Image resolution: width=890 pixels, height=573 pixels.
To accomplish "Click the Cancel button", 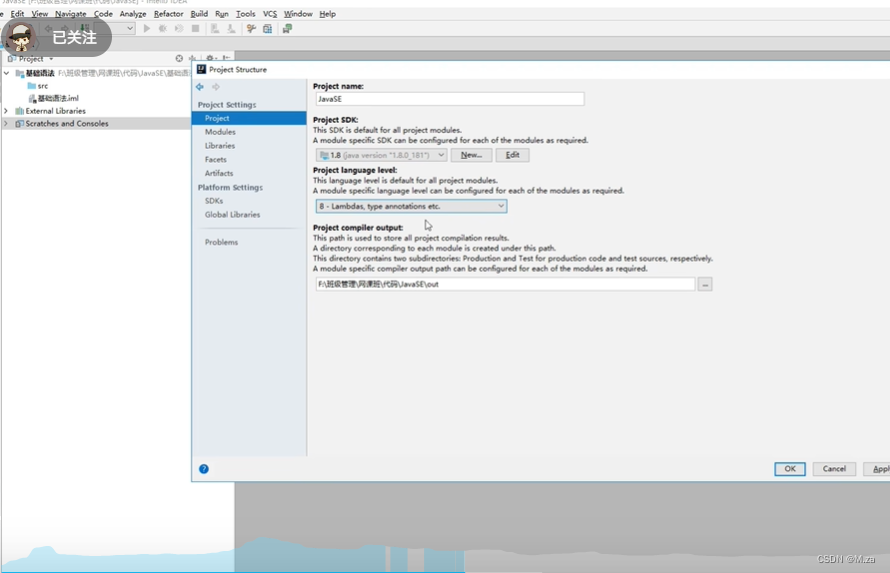I will [834, 469].
